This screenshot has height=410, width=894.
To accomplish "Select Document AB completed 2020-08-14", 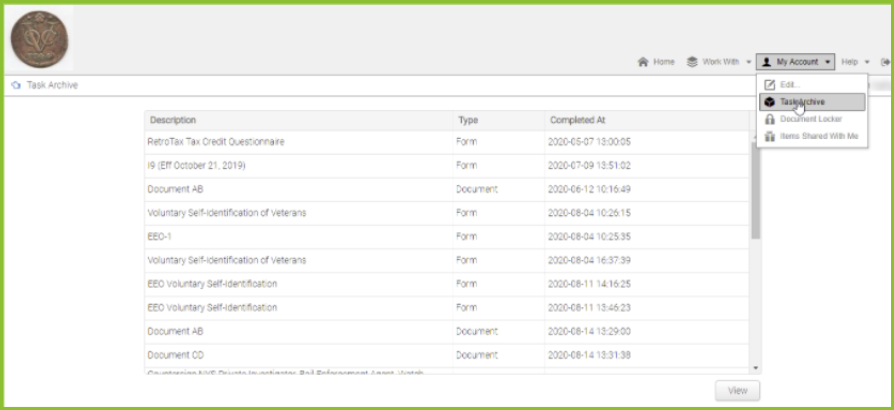I will coord(448,331).
